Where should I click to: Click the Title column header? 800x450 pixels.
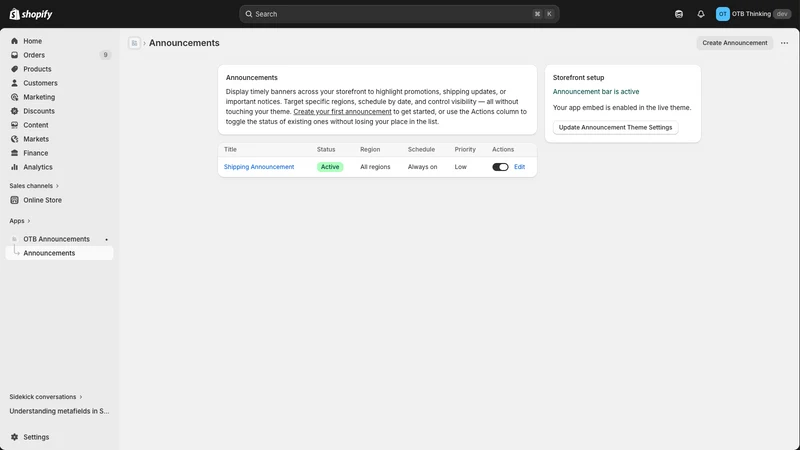230,149
